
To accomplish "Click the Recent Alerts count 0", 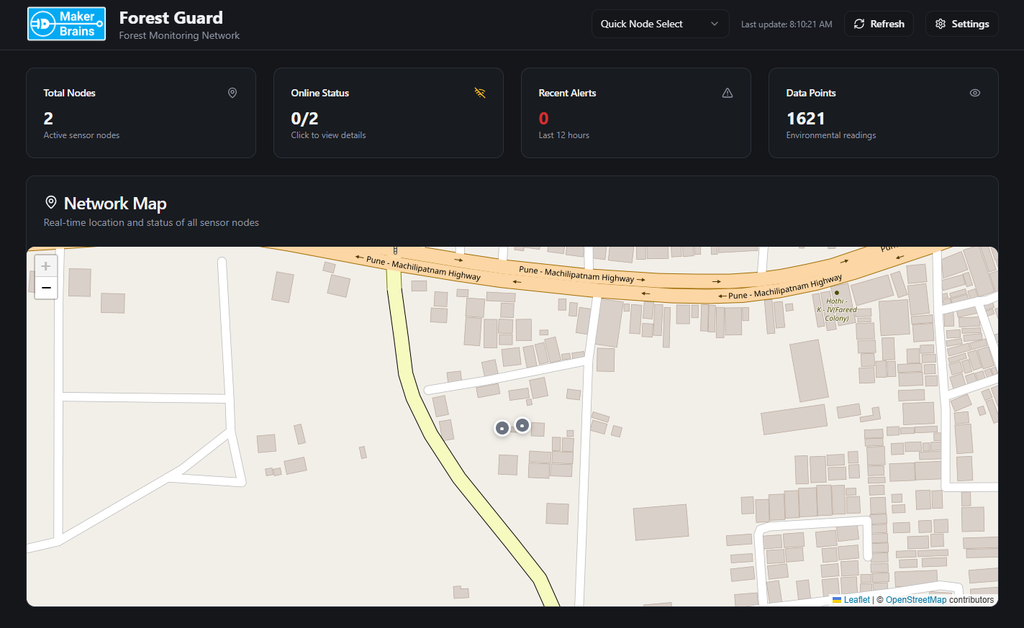I will point(543,119).
